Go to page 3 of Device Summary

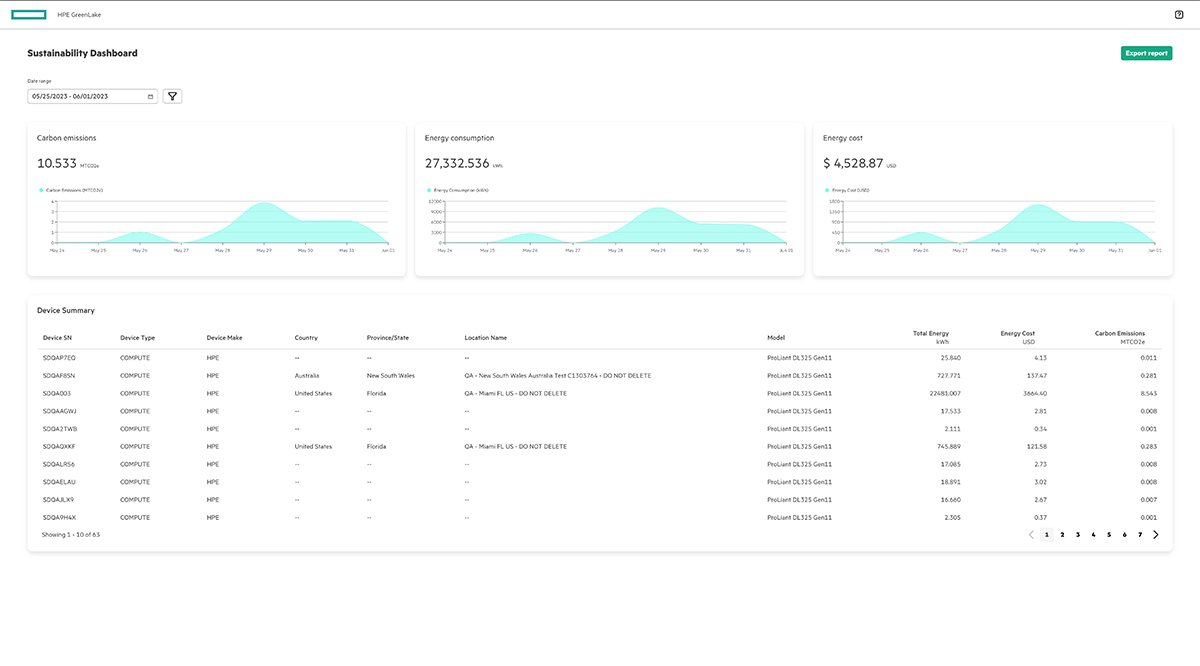point(1077,534)
